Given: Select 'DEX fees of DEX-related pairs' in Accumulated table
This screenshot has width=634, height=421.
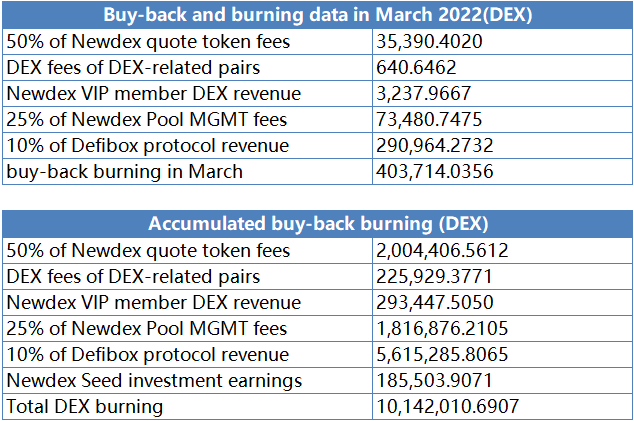Looking at the screenshot, I should pos(133,277).
